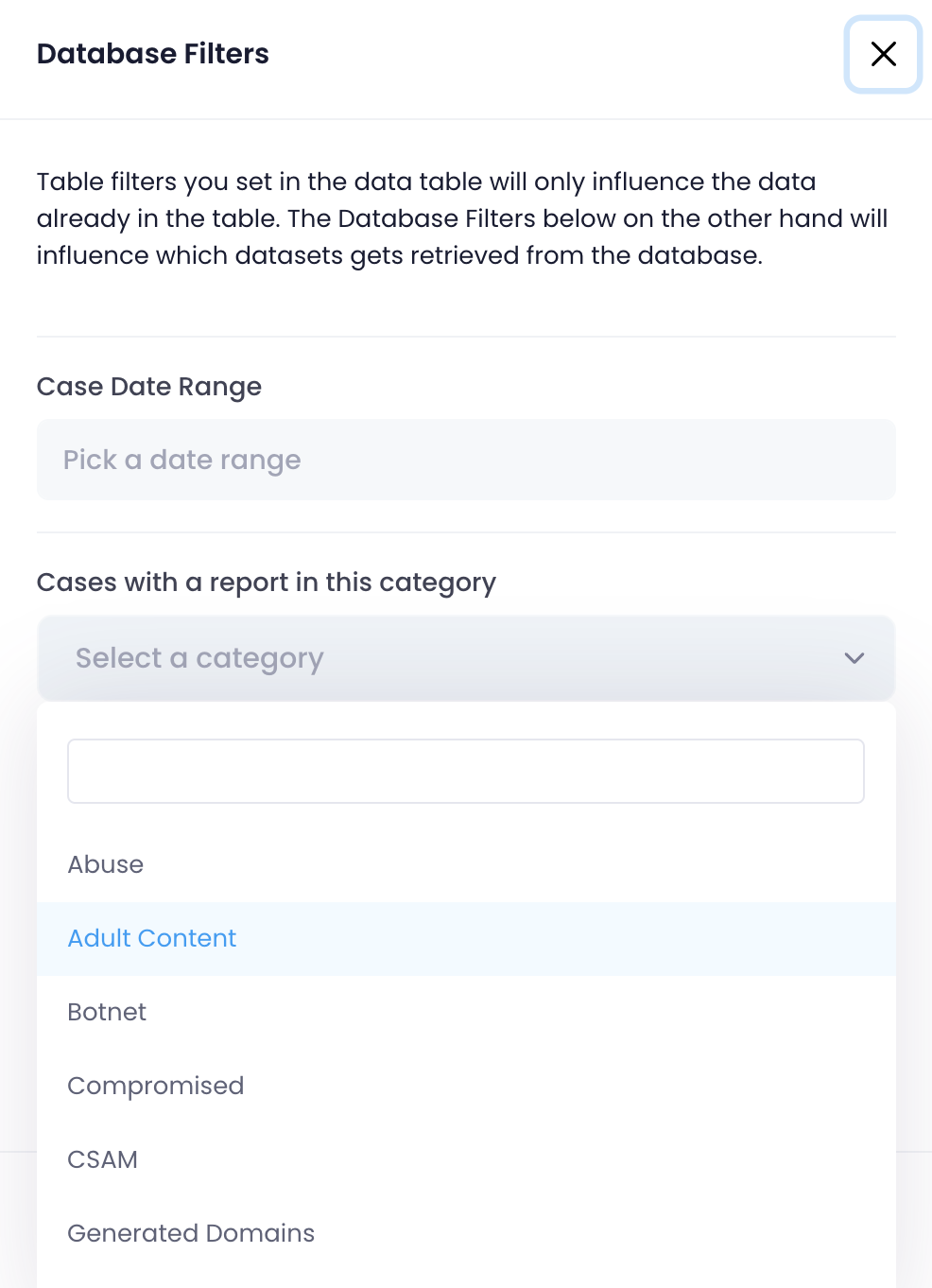Select the Abuse category option
The width and height of the screenshot is (932, 1288).
click(x=106, y=864)
